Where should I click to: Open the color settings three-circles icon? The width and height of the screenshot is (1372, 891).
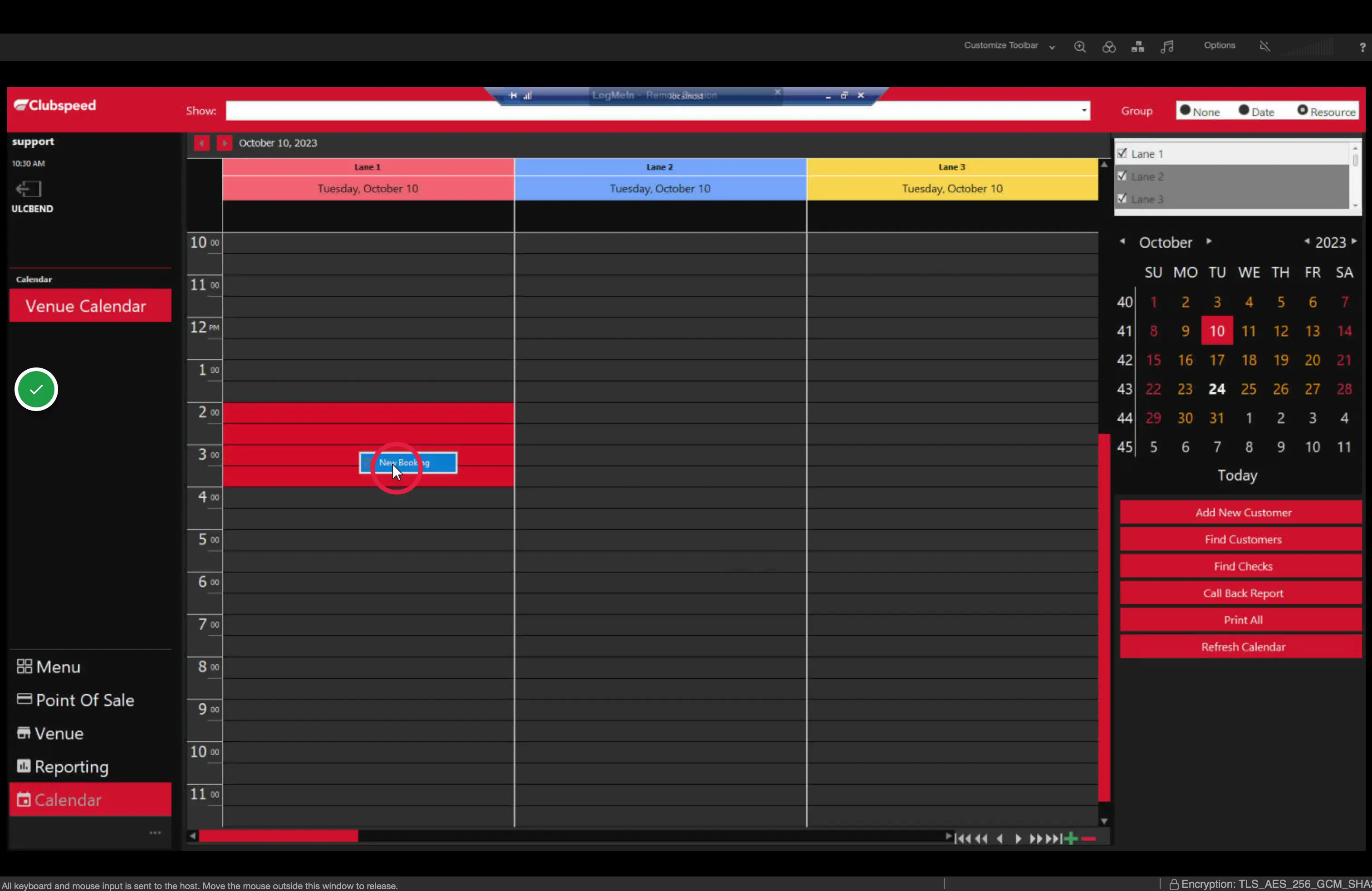point(1109,47)
